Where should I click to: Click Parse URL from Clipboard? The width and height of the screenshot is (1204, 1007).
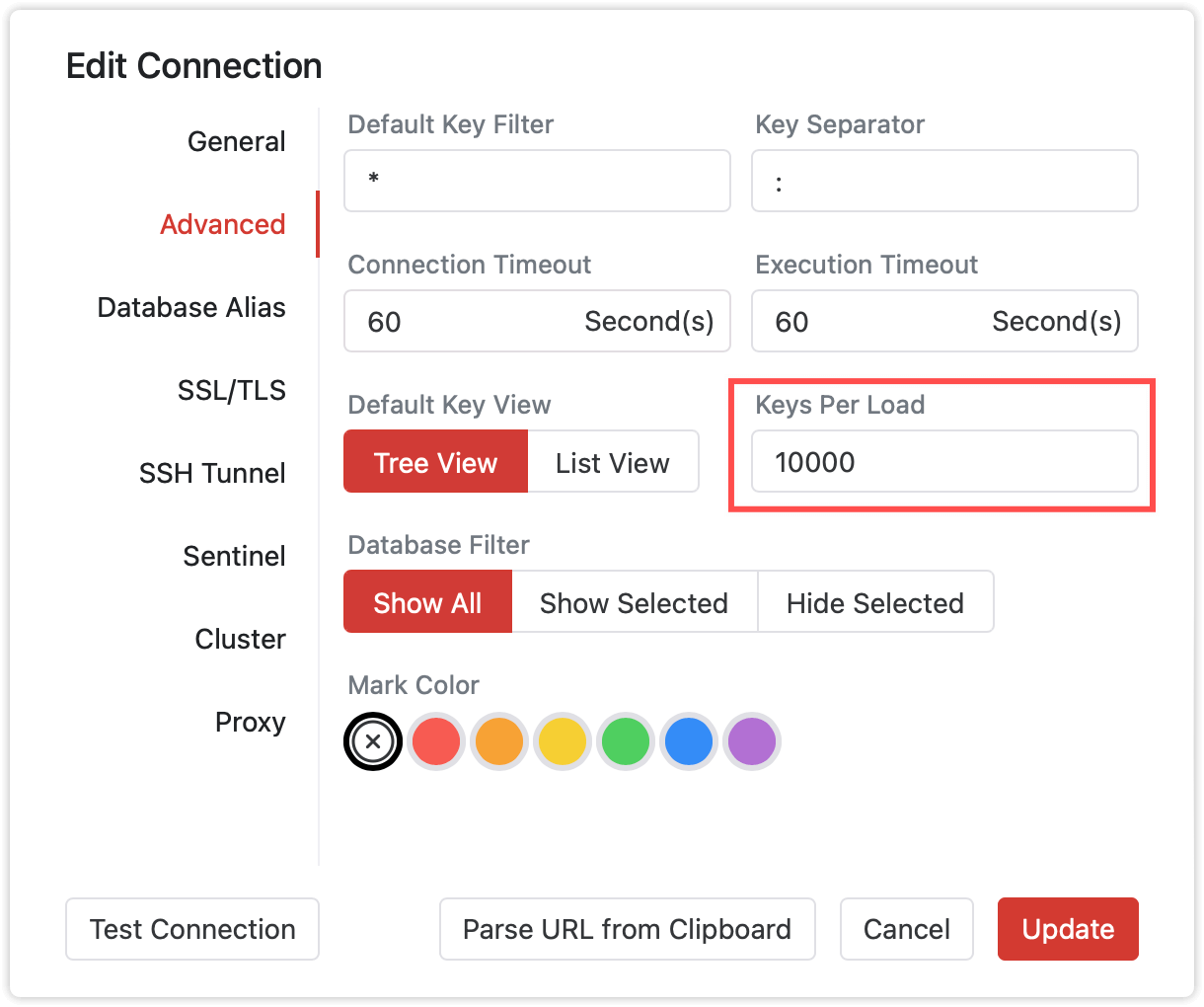point(627,929)
